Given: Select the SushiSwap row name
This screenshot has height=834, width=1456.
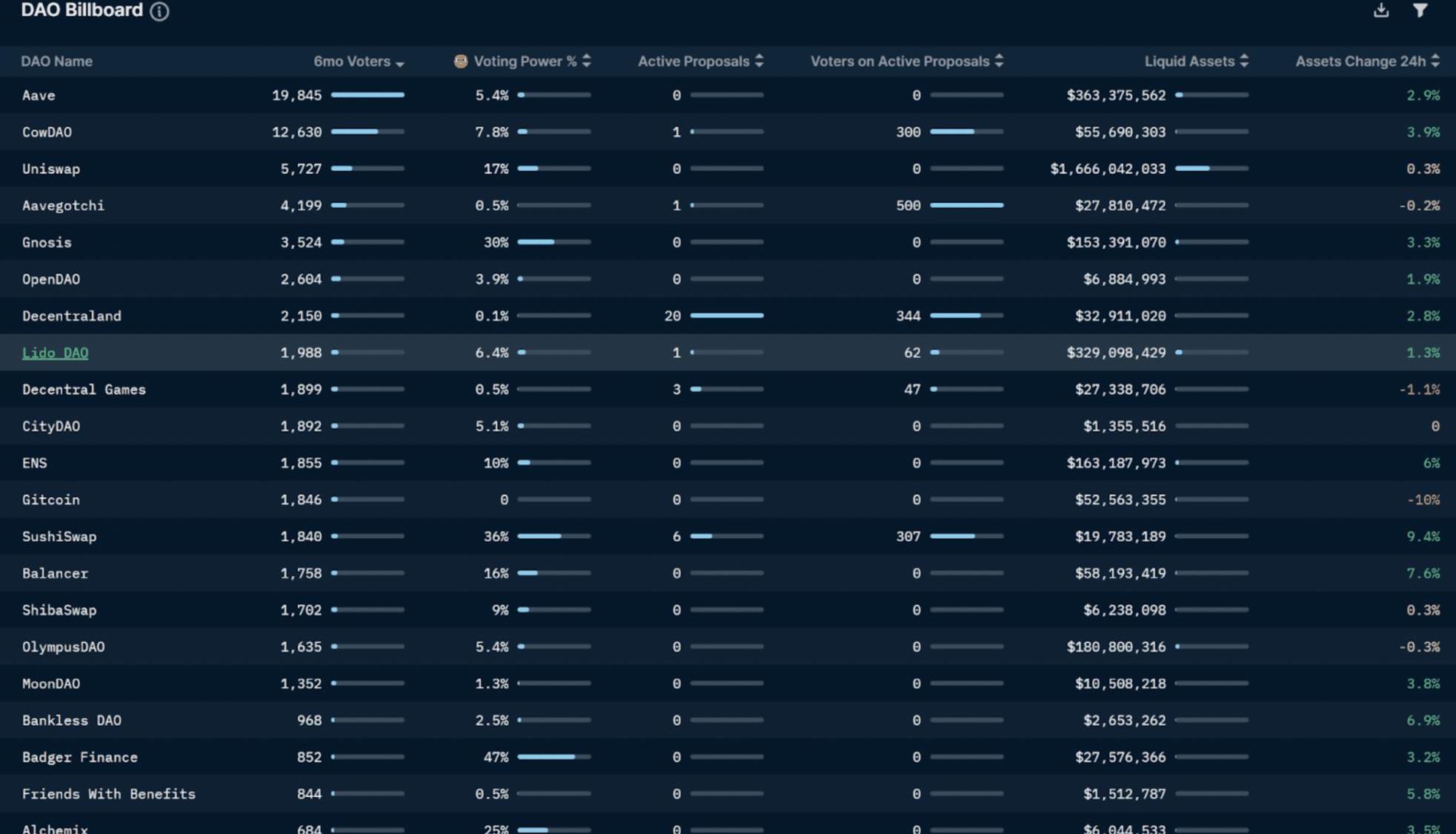Looking at the screenshot, I should tap(59, 536).
